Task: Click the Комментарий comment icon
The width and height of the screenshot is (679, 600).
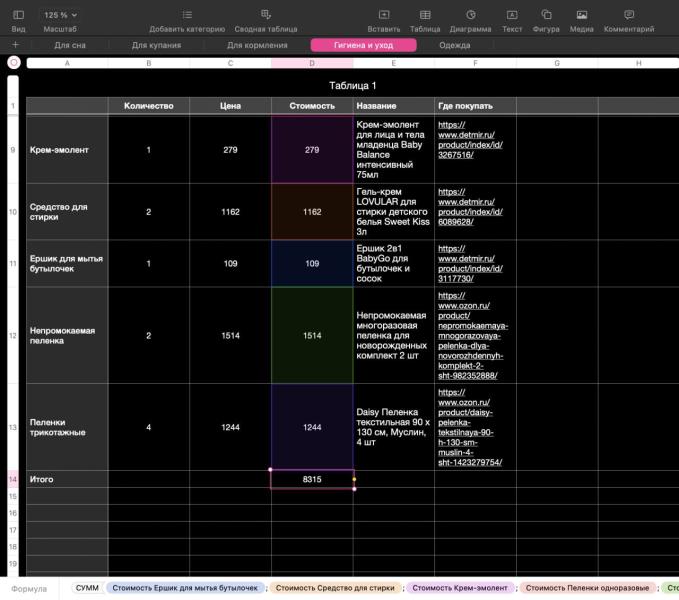Action: (x=629, y=15)
